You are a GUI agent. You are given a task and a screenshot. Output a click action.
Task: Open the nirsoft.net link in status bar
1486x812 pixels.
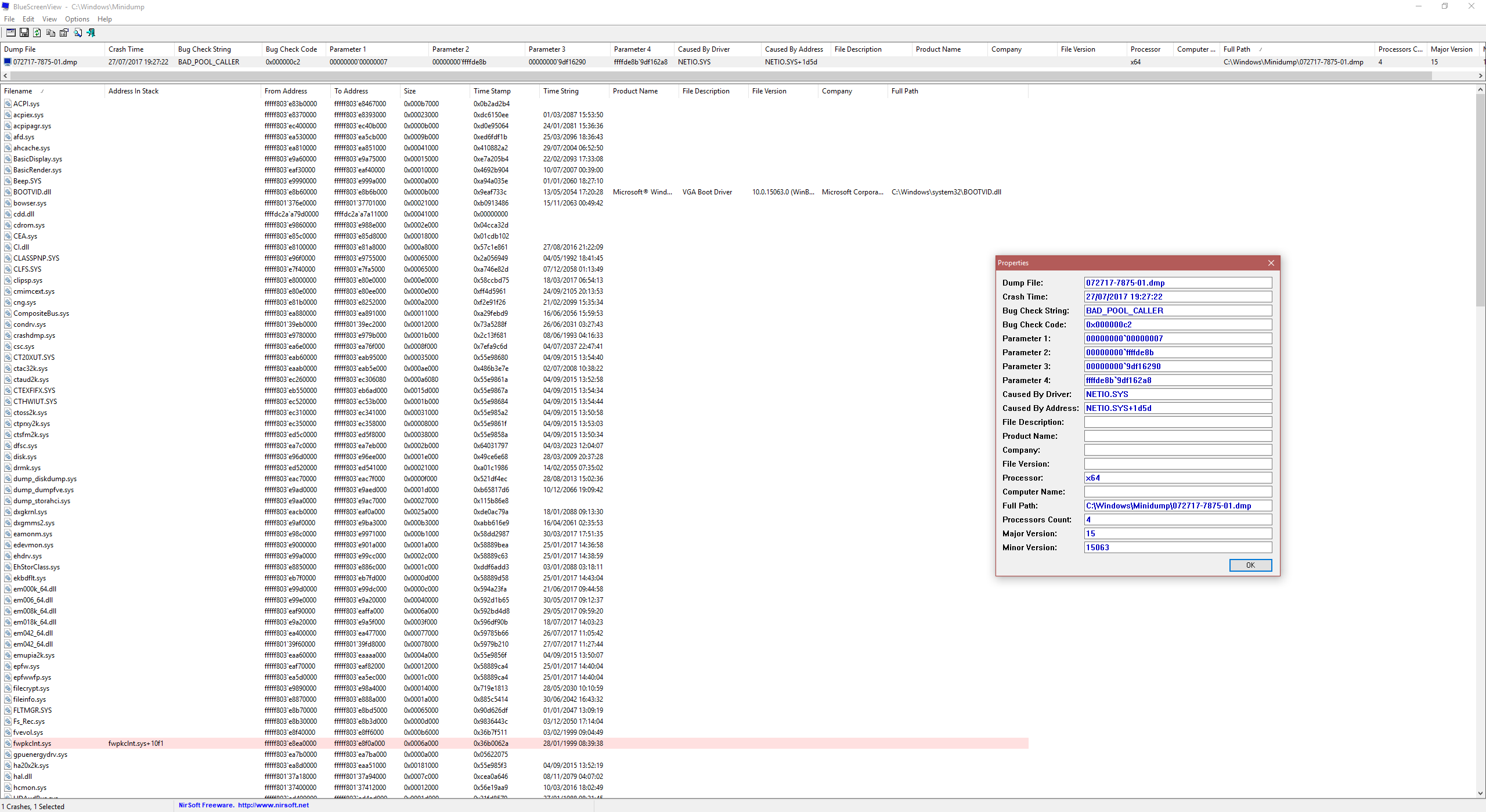[273, 805]
